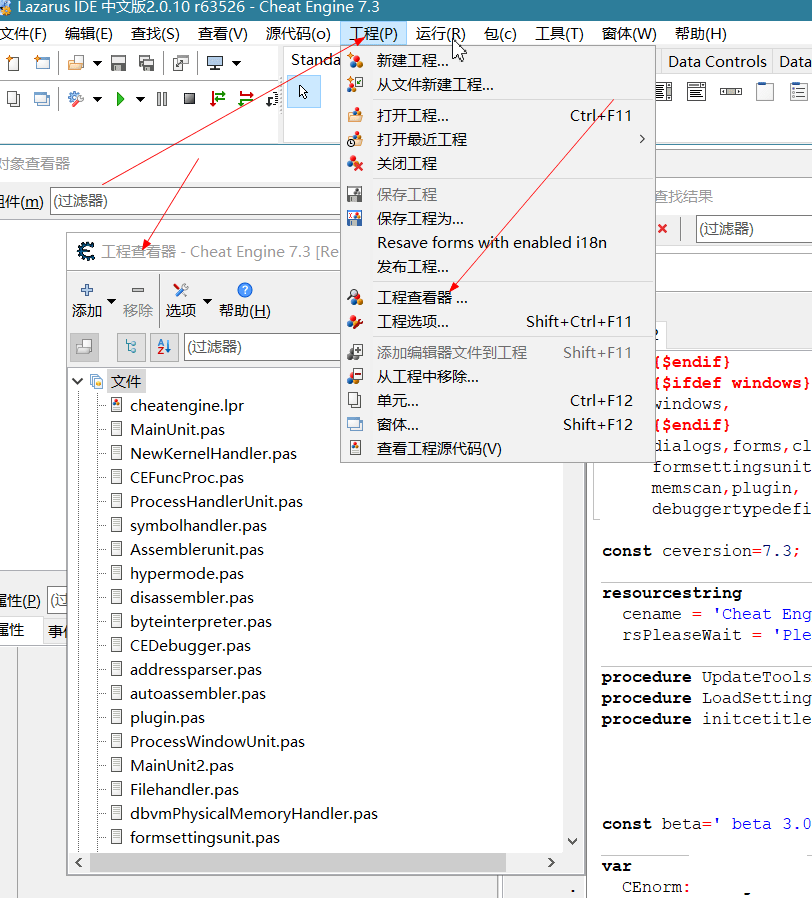Click the Step Into debugger icon
Image resolution: width=812 pixels, height=898 pixels.
click(x=218, y=99)
